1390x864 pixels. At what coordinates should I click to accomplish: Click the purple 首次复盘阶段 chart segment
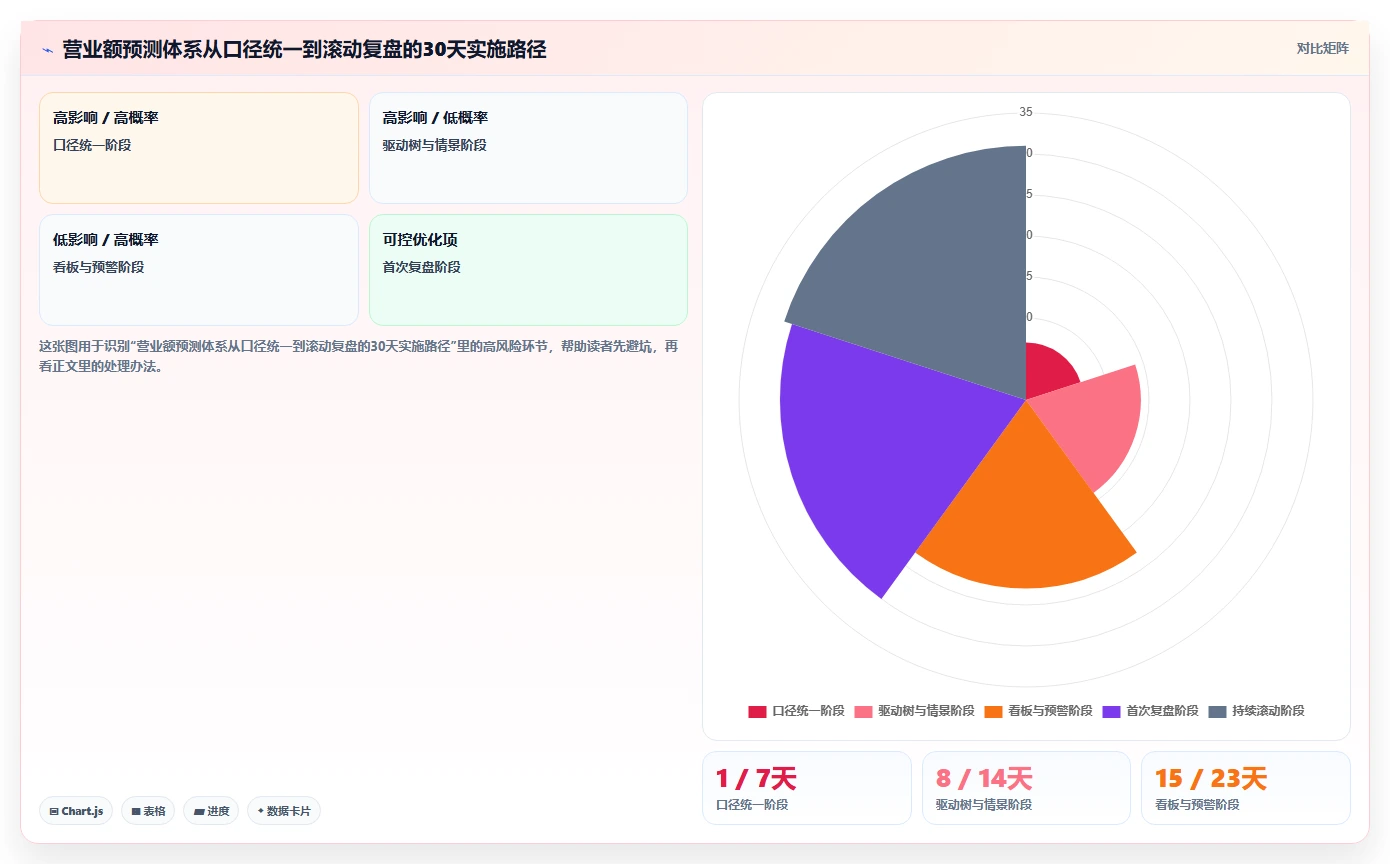coord(880,450)
